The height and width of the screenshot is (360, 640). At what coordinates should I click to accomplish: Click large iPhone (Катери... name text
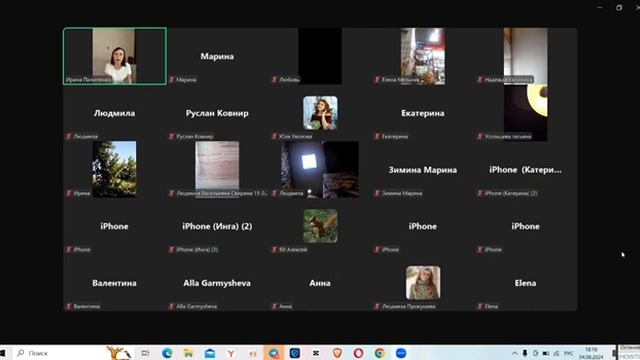[x=525, y=170]
